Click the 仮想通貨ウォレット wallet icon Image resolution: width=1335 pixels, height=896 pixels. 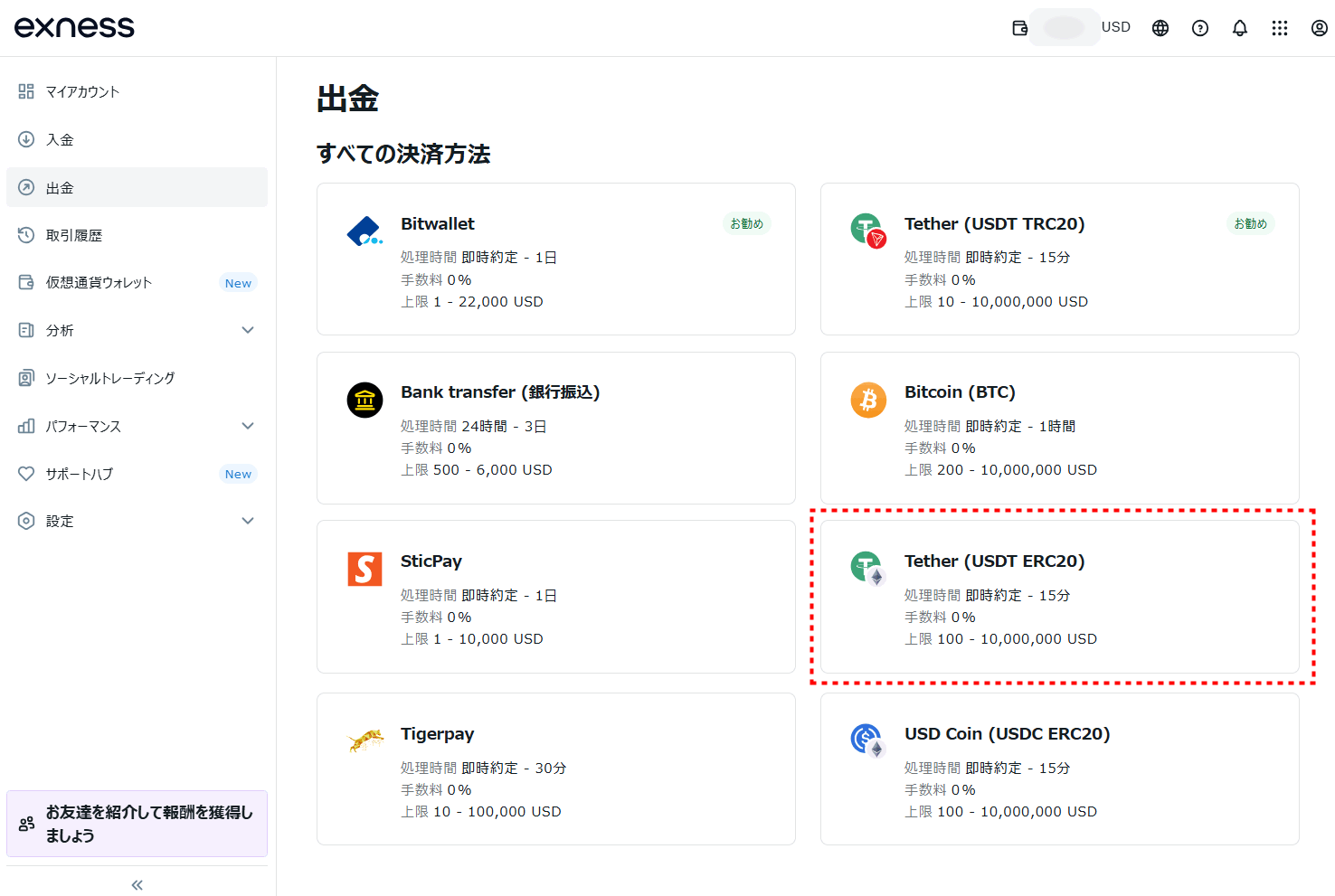(26, 282)
